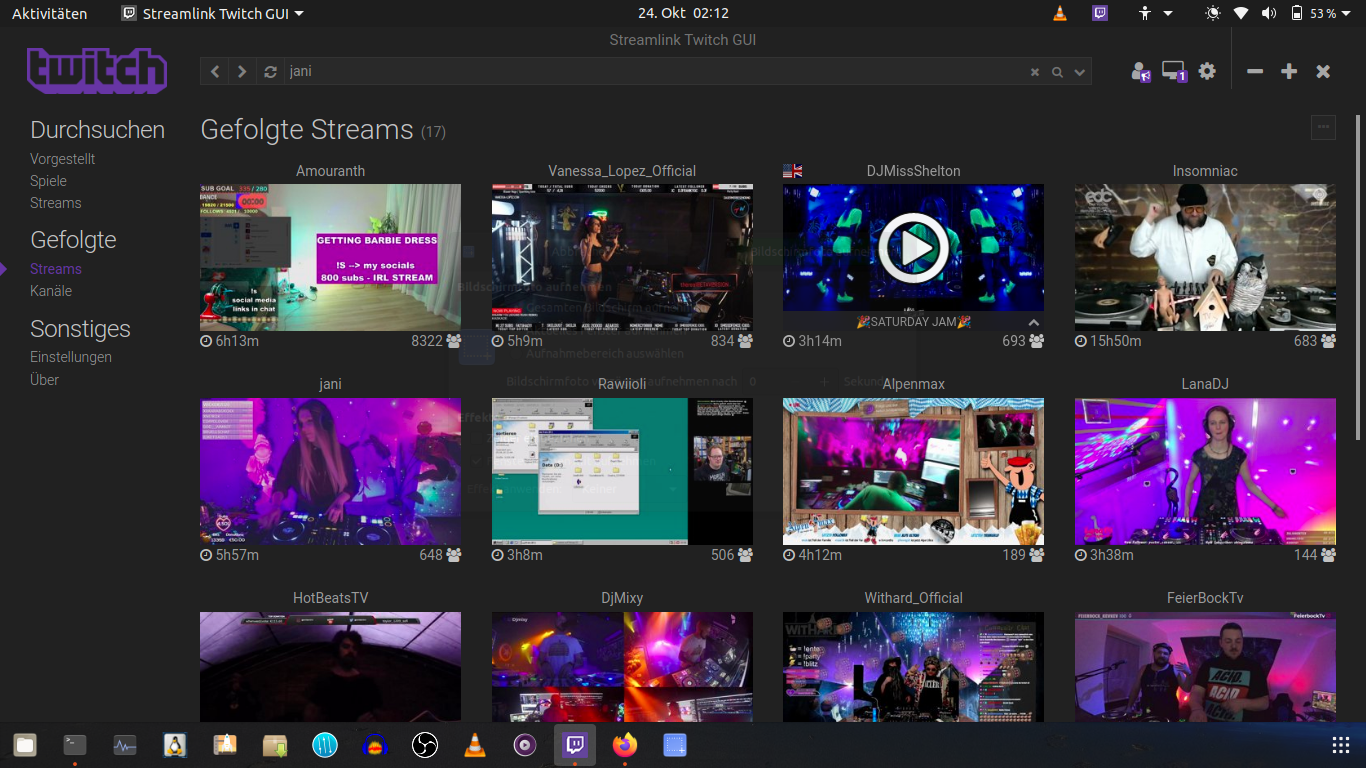
Task: Open active streams monitor icon with badge
Action: (x=1174, y=71)
